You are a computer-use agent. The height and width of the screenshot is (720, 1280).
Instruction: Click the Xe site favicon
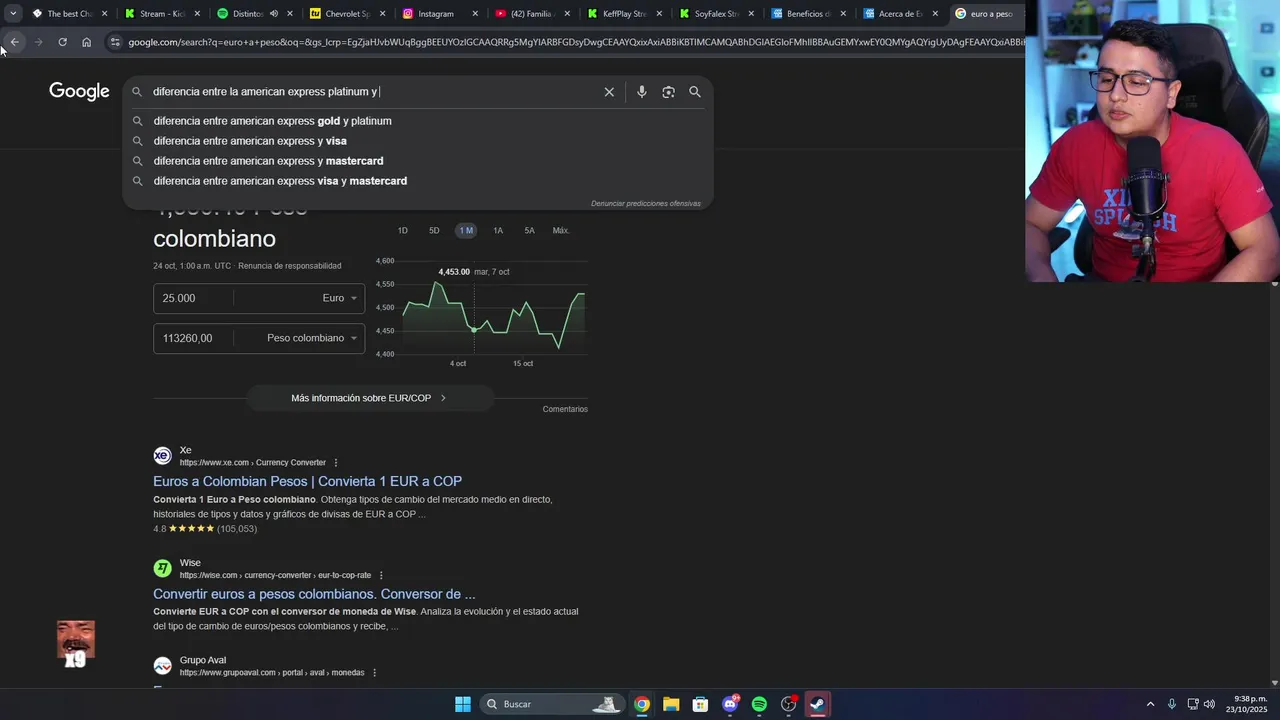point(162,456)
